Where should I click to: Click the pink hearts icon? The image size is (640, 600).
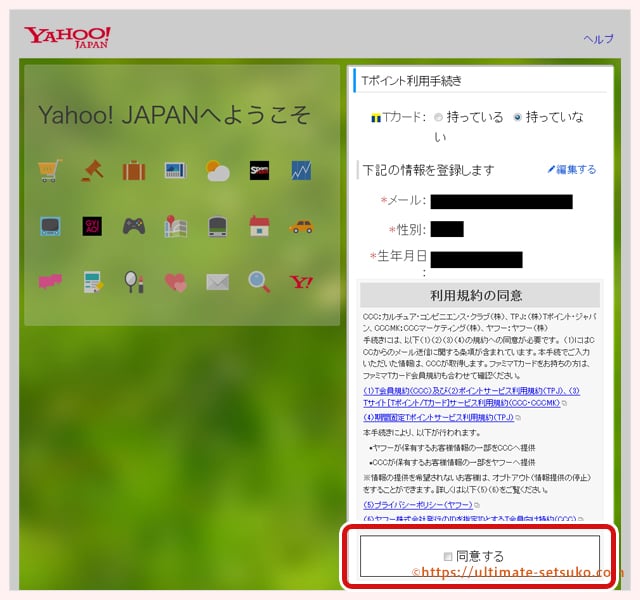(176, 282)
